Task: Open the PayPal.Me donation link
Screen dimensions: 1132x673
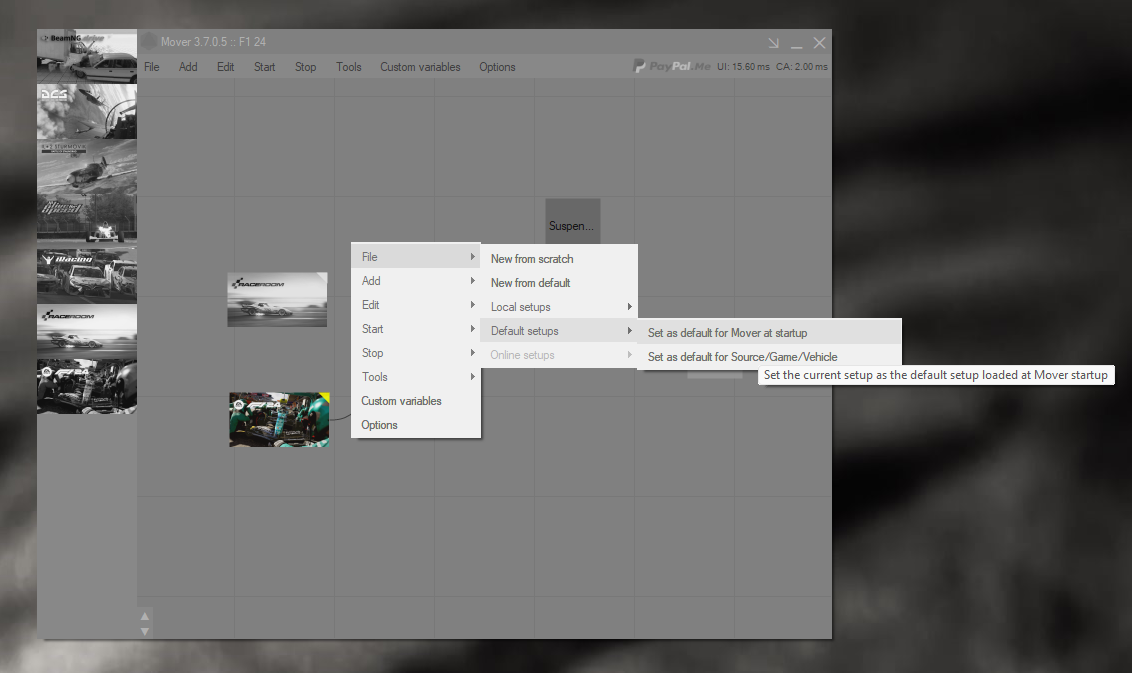Action: pyautogui.click(x=671, y=66)
